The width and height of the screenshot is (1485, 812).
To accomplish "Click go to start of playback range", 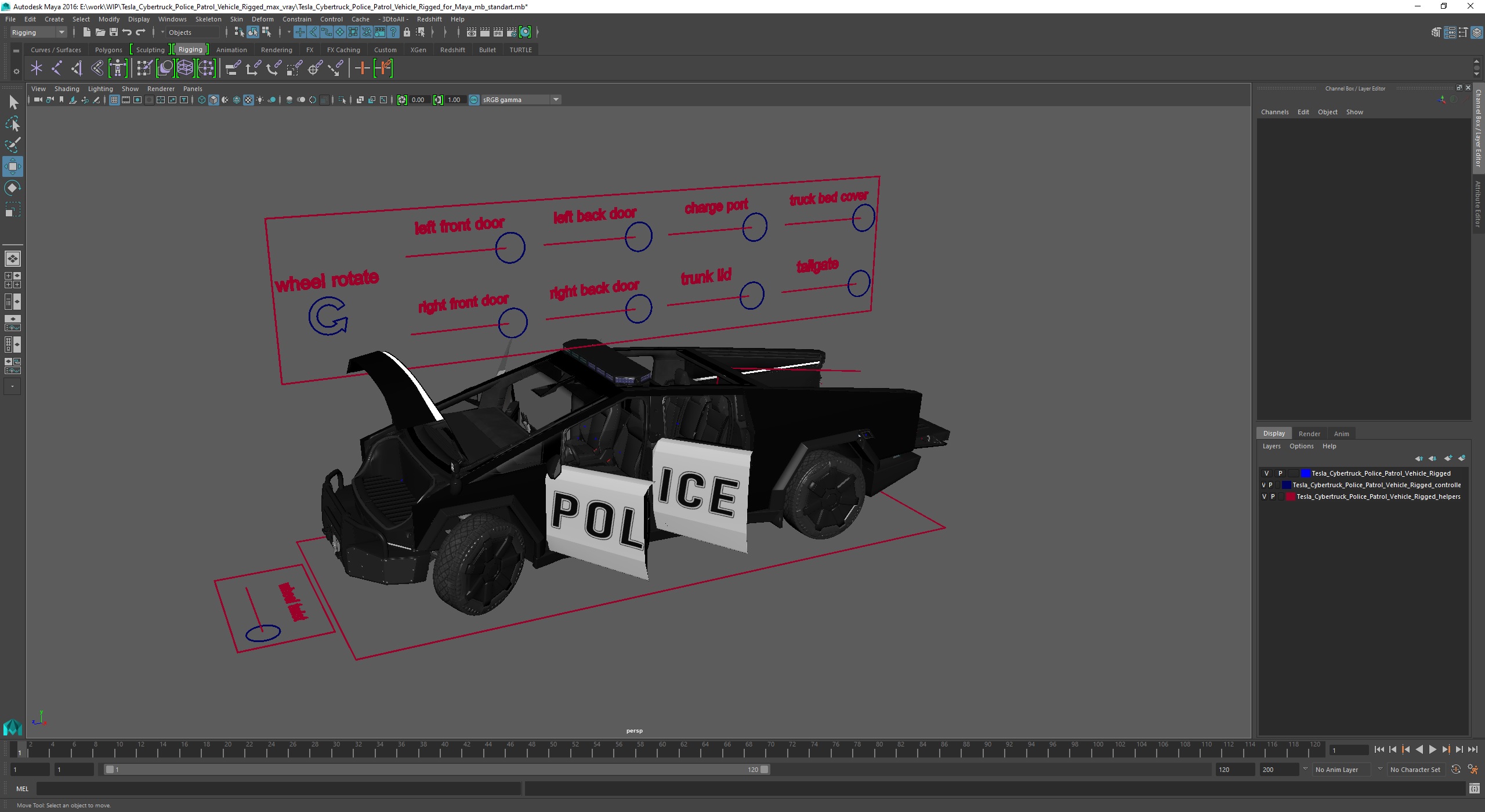I will click(1379, 749).
